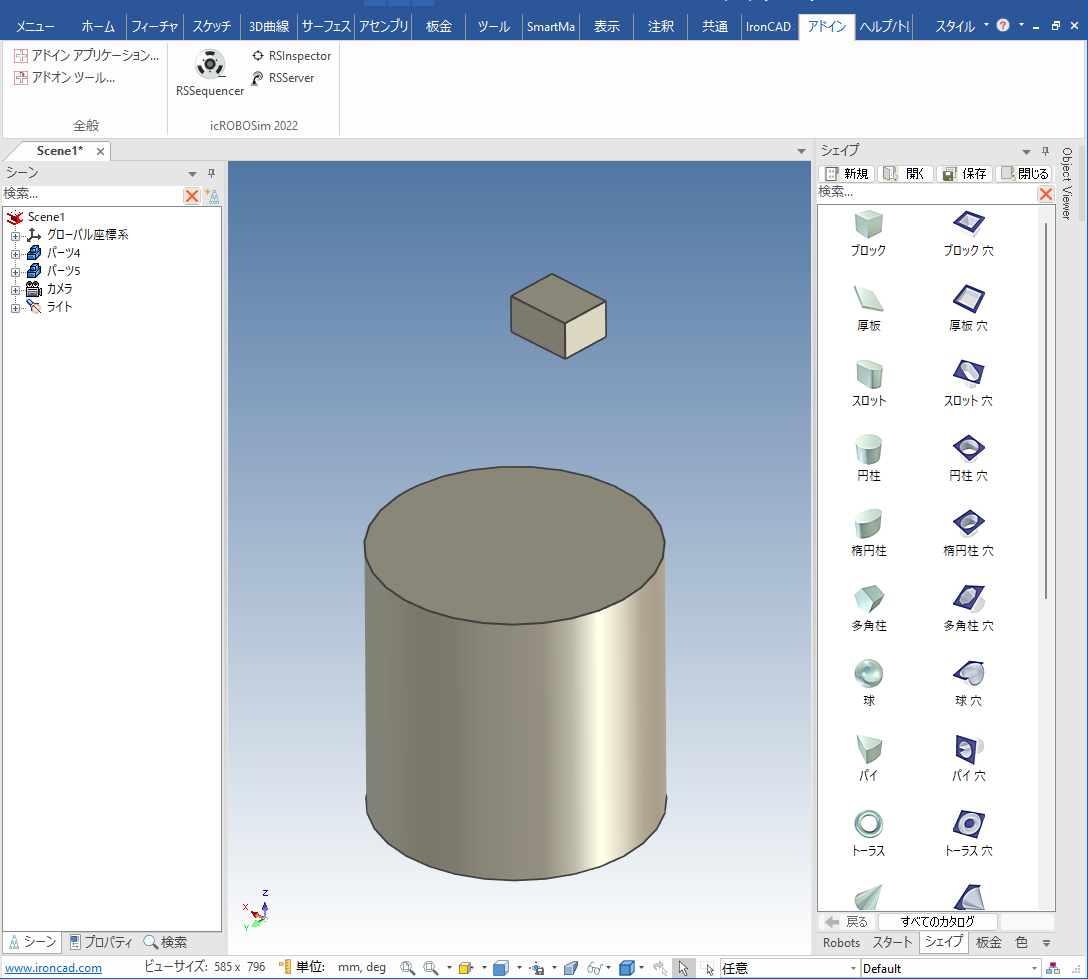The height and width of the screenshot is (979, 1088).
Task: Open the 任意 selection filter dropdown
Action: (x=853, y=968)
